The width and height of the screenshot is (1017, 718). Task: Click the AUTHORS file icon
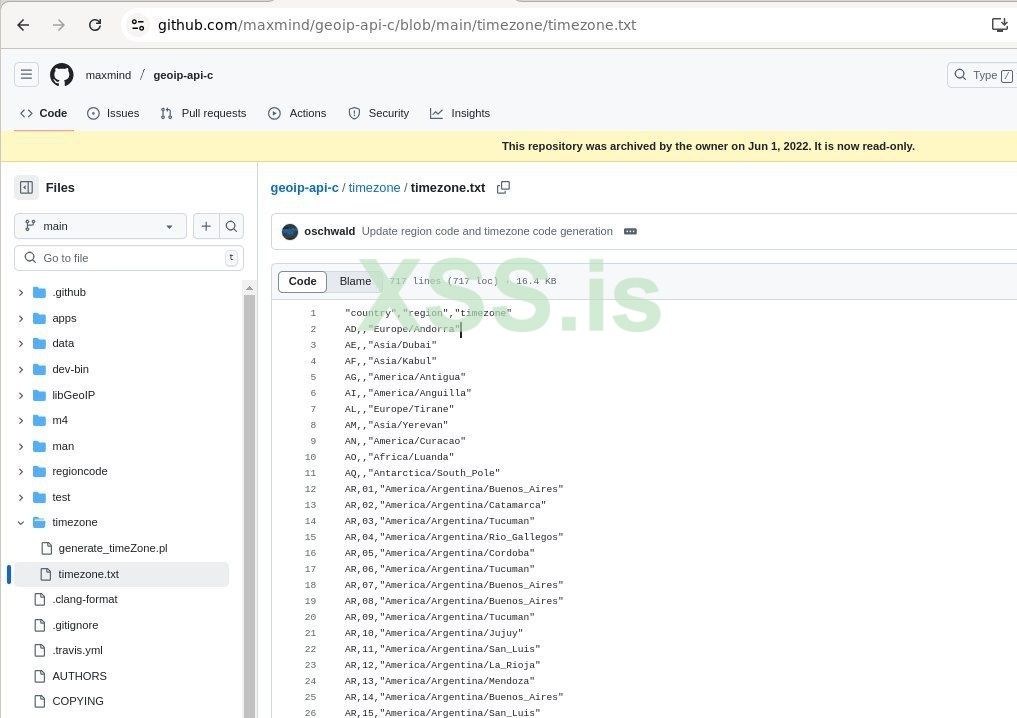pyautogui.click(x=40, y=676)
